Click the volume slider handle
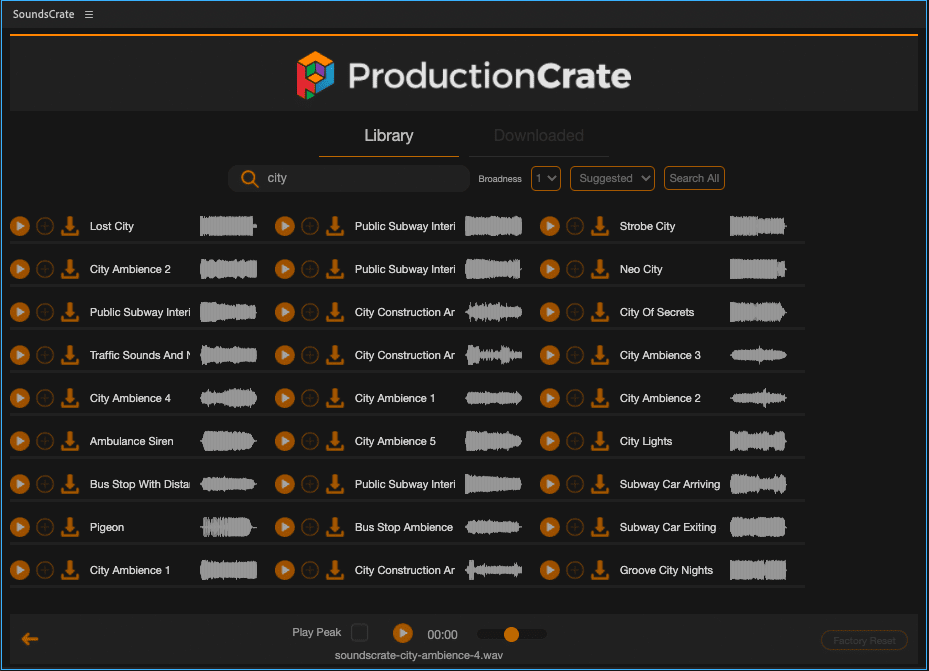Image resolution: width=929 pixels, height=671 pixels. (x=511, y=634)
